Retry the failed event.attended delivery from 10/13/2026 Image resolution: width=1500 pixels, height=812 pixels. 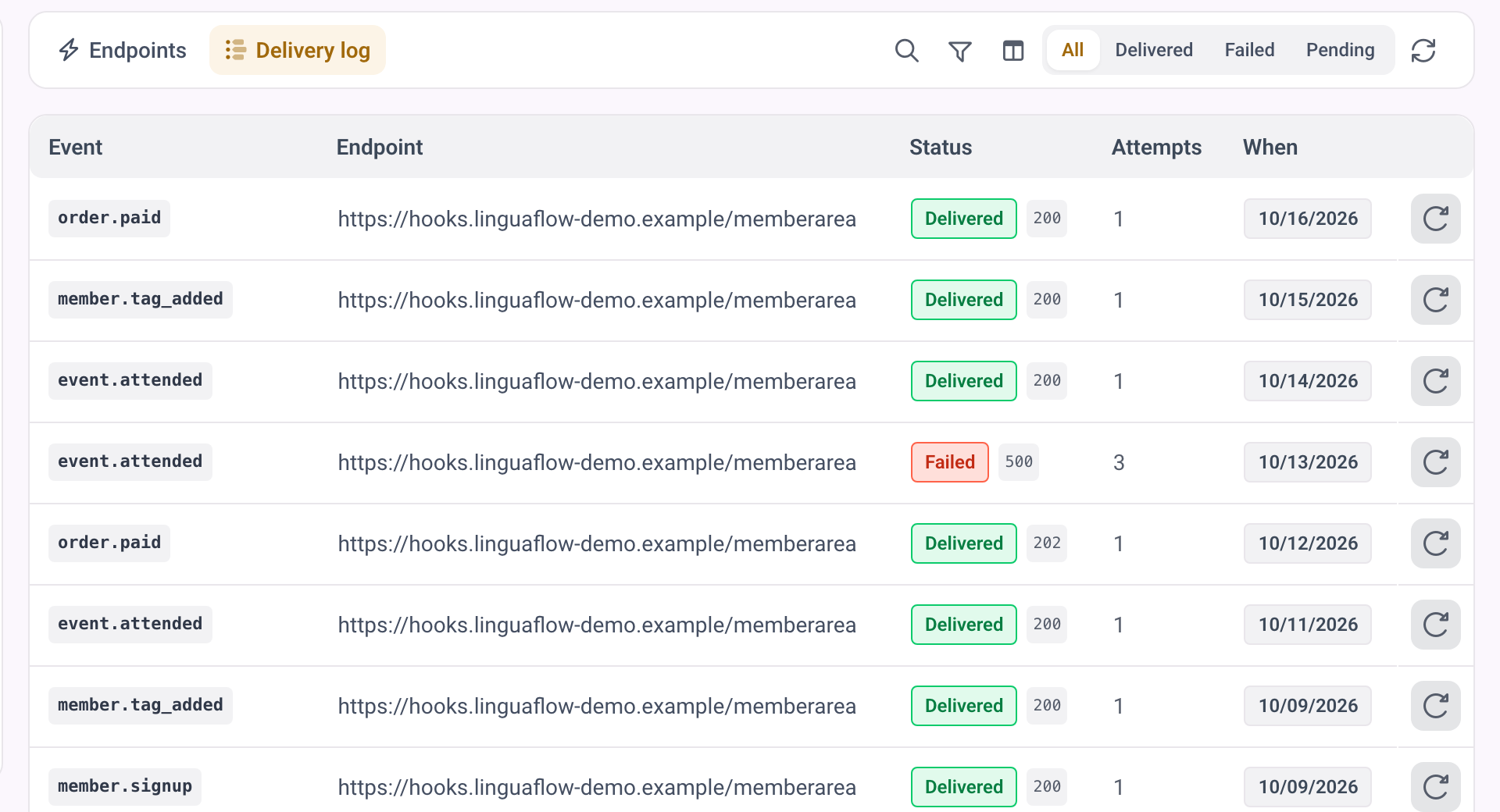(x=1436, y=462)
